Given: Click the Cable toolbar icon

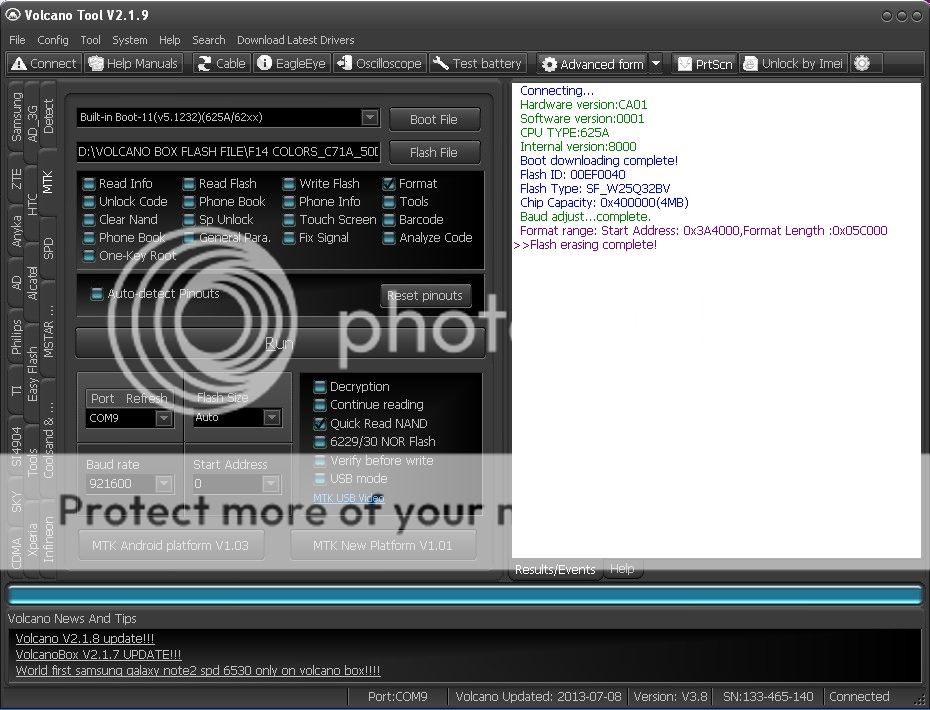Looking at the screenshot, I should (222, 63).
